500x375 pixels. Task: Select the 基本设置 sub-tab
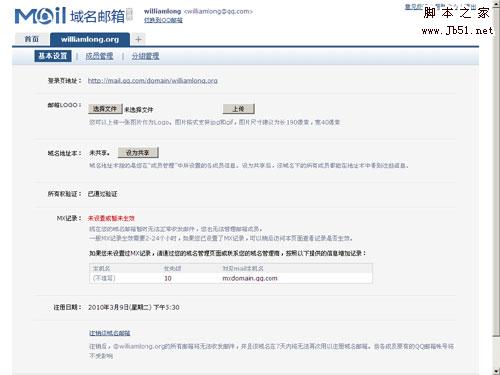tap(53, 56)
